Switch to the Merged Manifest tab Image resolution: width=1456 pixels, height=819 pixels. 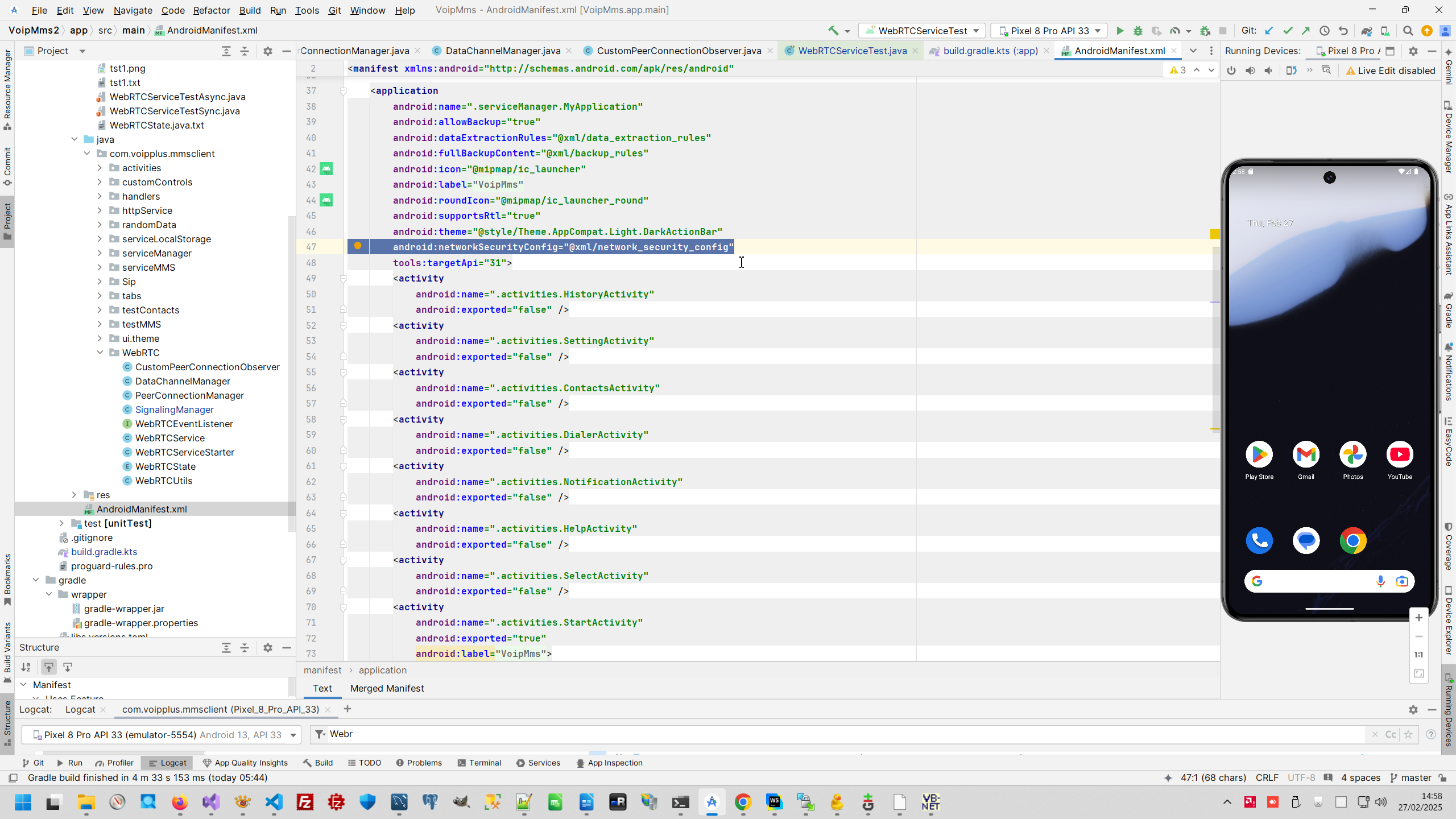click(x=387, y=688)
